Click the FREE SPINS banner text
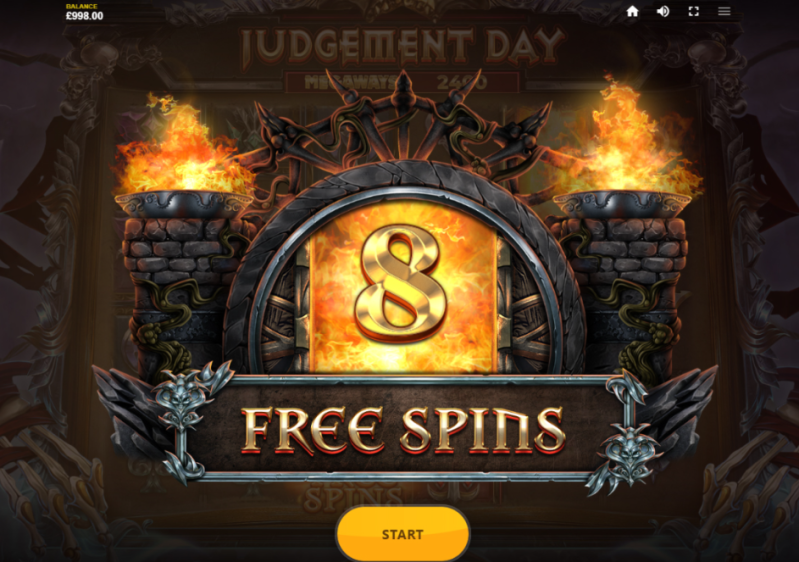799x562 pixels. coord(403,431)
